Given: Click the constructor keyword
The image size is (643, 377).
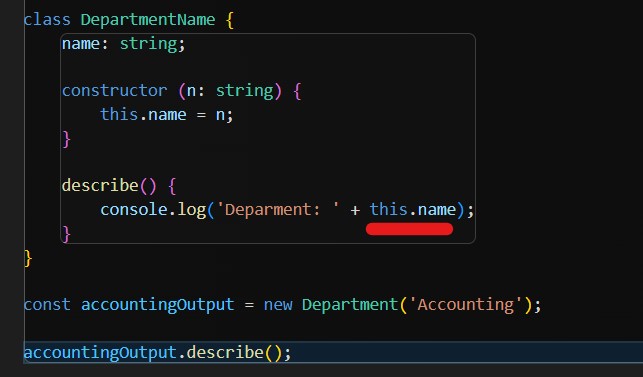Looking at the screenshot, I should (x=114, y=91).
